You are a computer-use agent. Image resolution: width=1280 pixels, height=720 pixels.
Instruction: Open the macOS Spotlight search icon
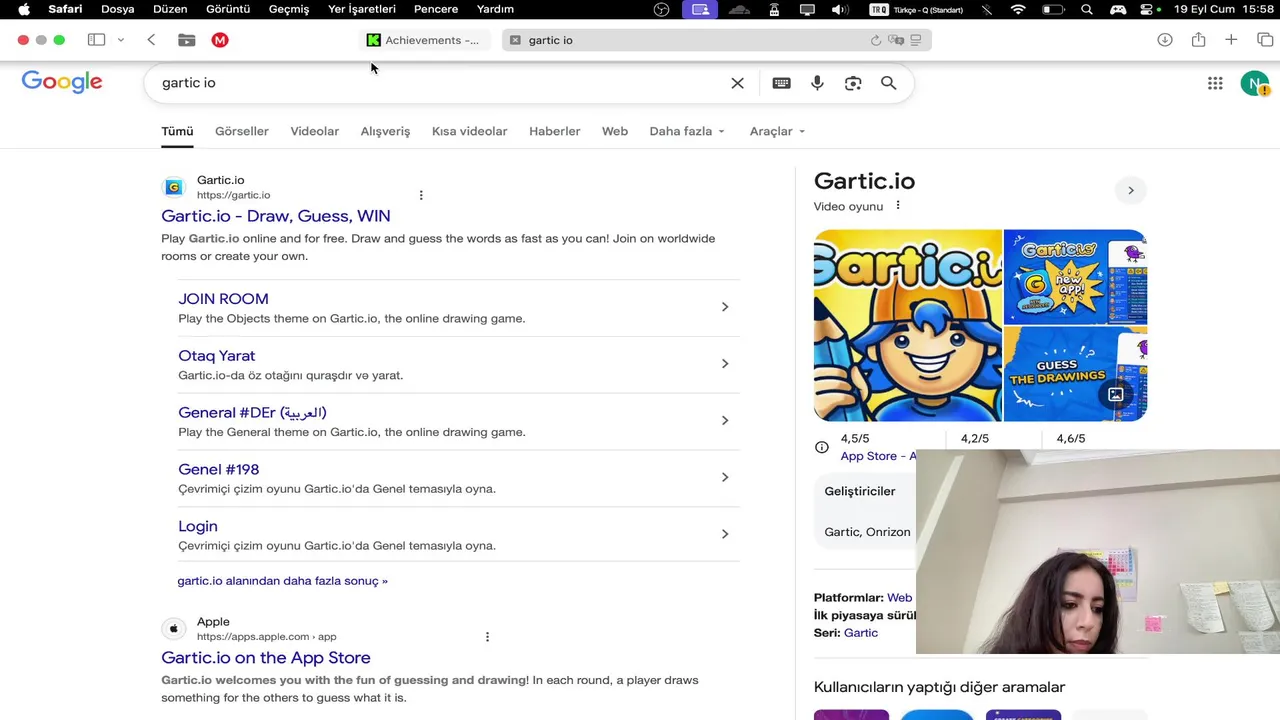pos(1087,9)
